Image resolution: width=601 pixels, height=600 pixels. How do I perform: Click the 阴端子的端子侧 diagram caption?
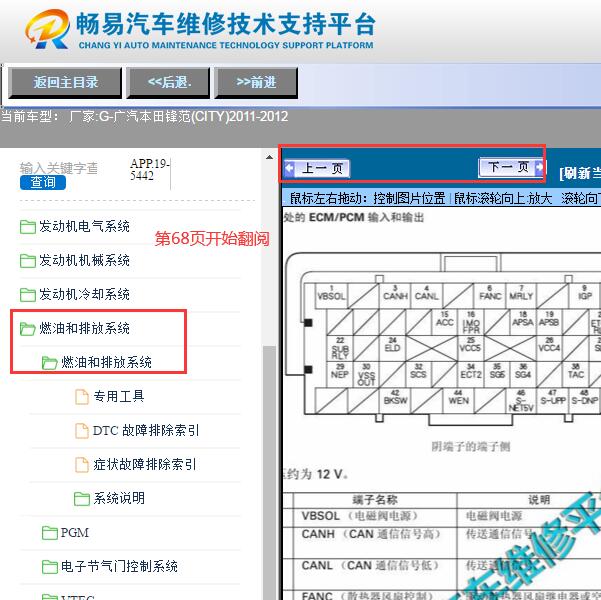click(471, 447)
